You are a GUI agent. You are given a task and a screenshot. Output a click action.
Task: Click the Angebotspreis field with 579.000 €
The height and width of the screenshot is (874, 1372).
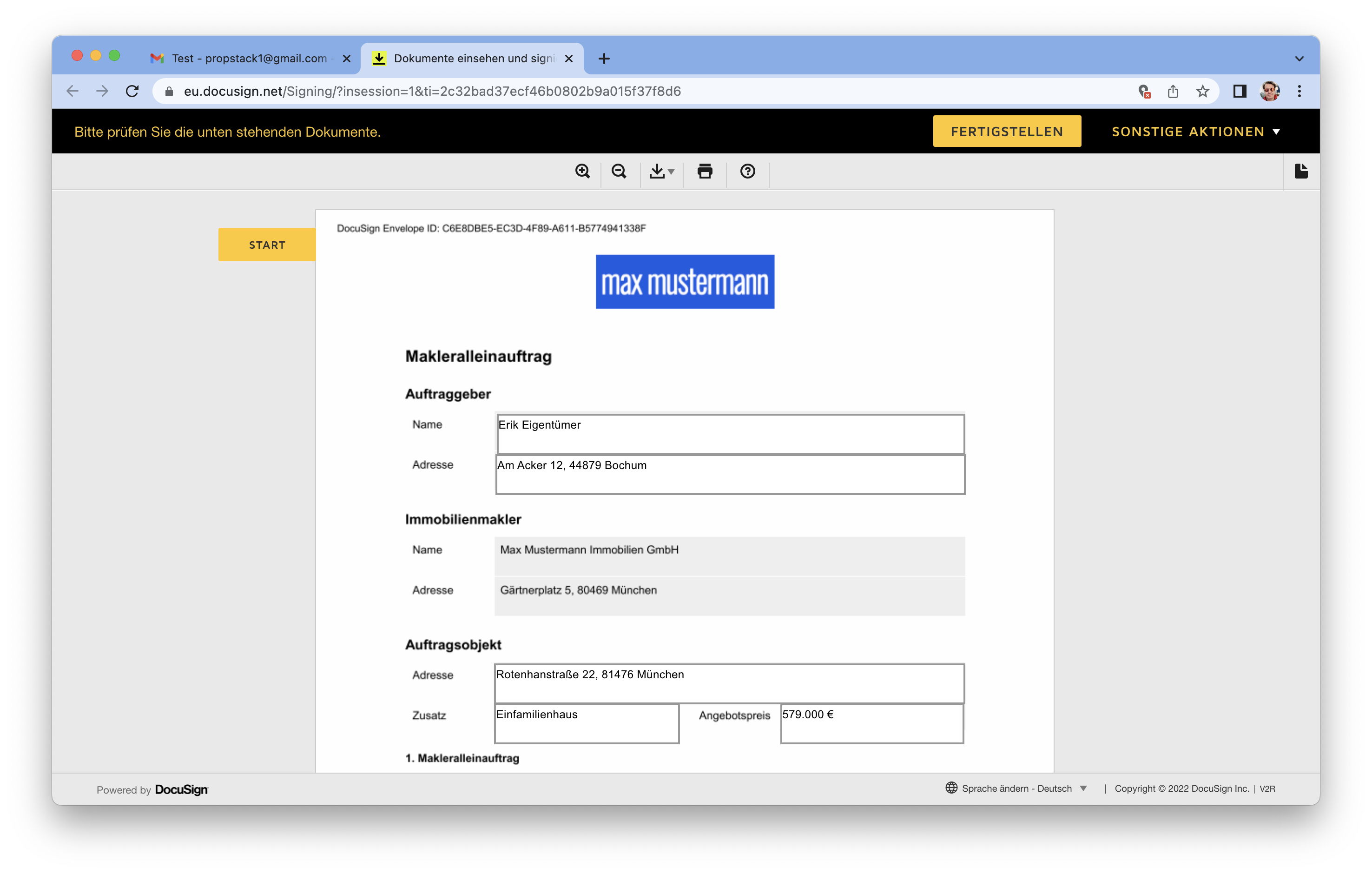pyautogui.click(x=871, y=723)
